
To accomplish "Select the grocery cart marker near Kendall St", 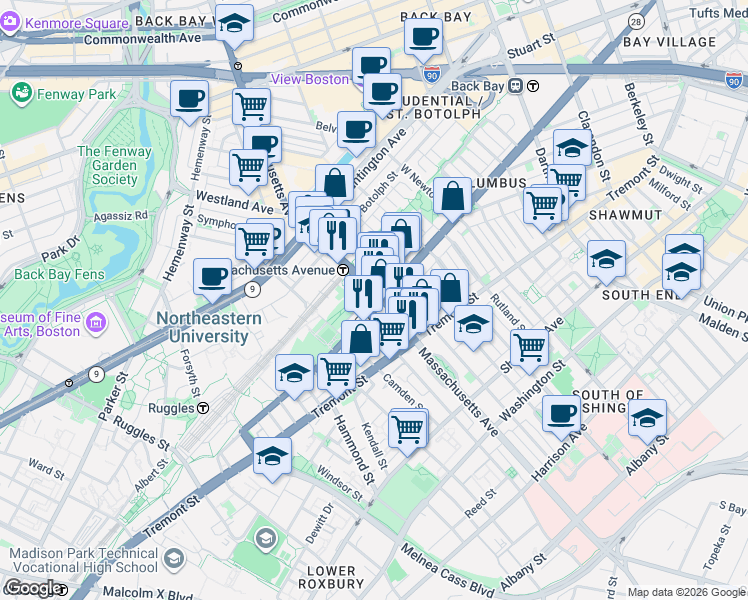I will coord(408,429).
